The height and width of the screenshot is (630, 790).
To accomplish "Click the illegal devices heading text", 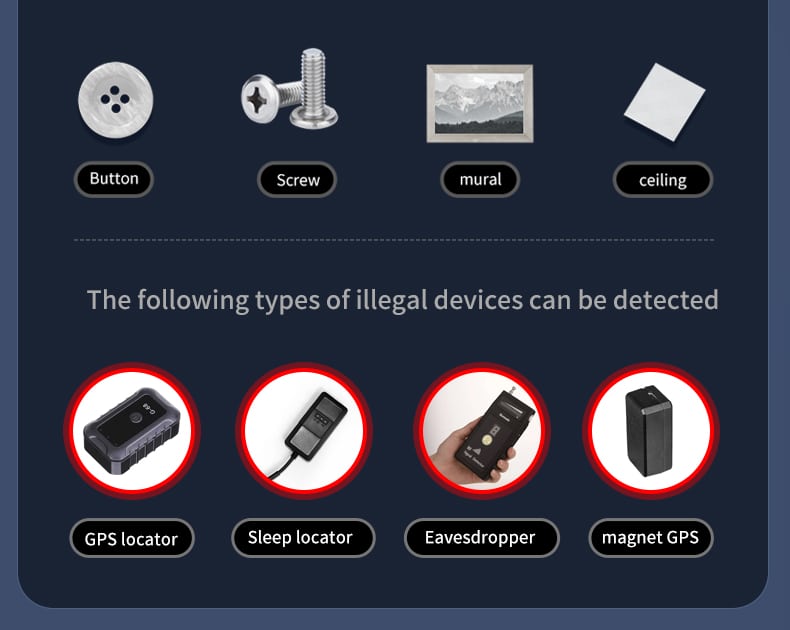I will click(x=403, y=301).
